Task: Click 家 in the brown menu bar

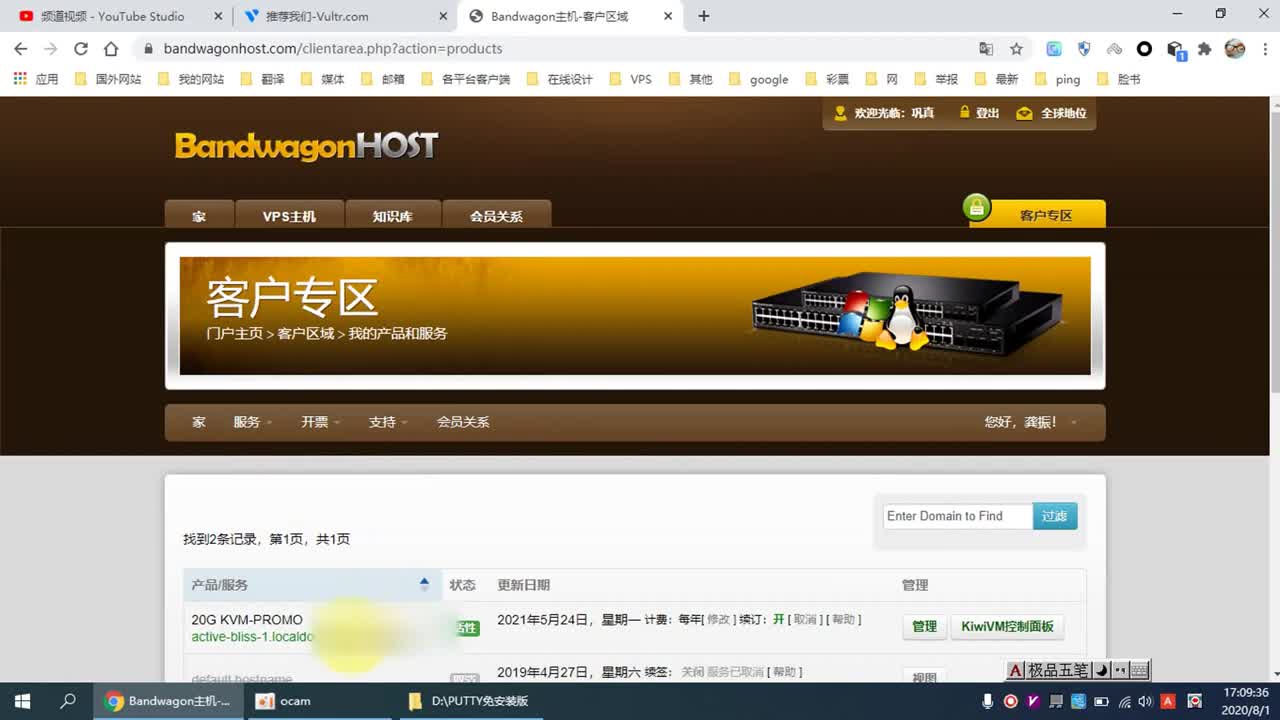Action: pyautogui.click(x=199, y=422)
